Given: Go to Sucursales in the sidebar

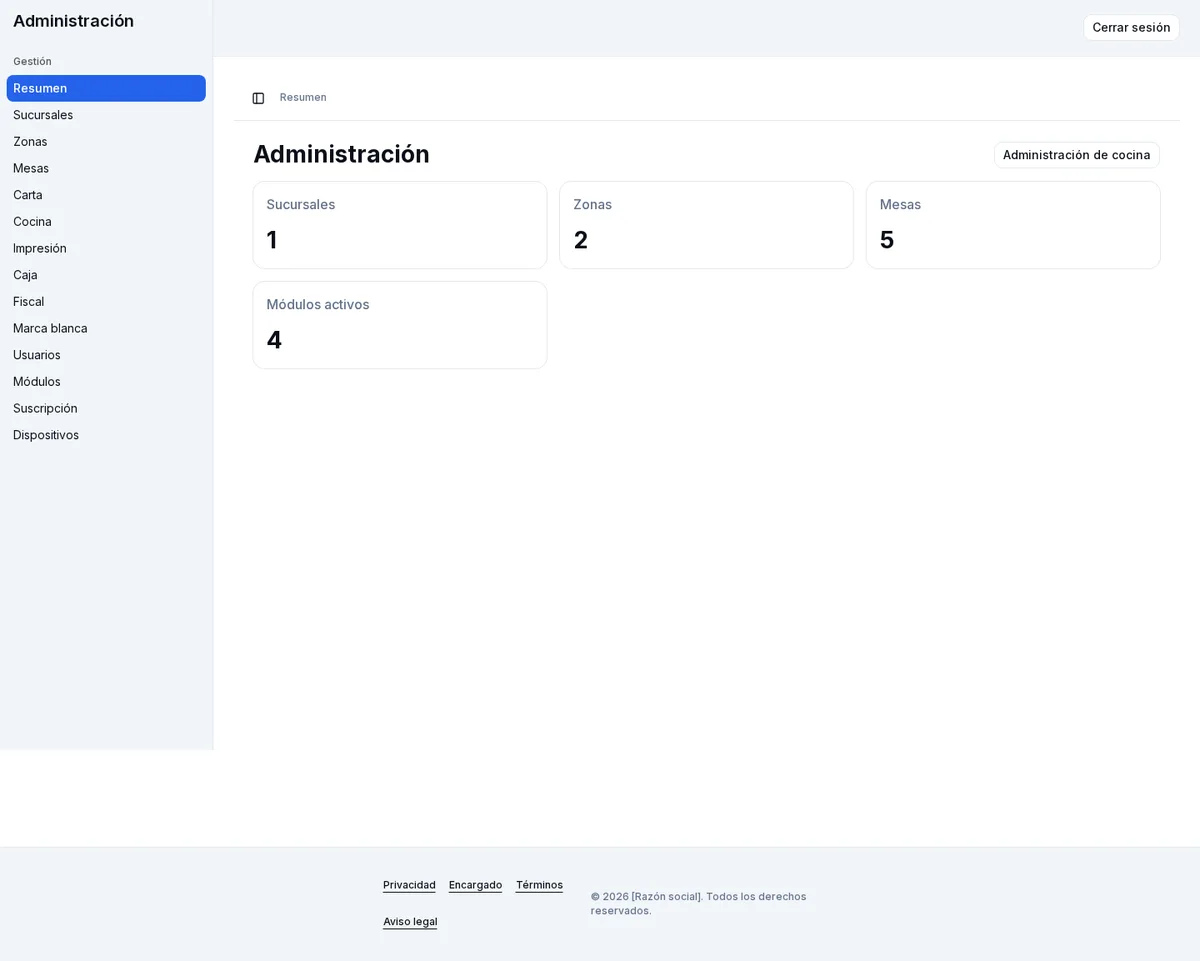Looking at the screenshot, I should (x=106, y=115).
